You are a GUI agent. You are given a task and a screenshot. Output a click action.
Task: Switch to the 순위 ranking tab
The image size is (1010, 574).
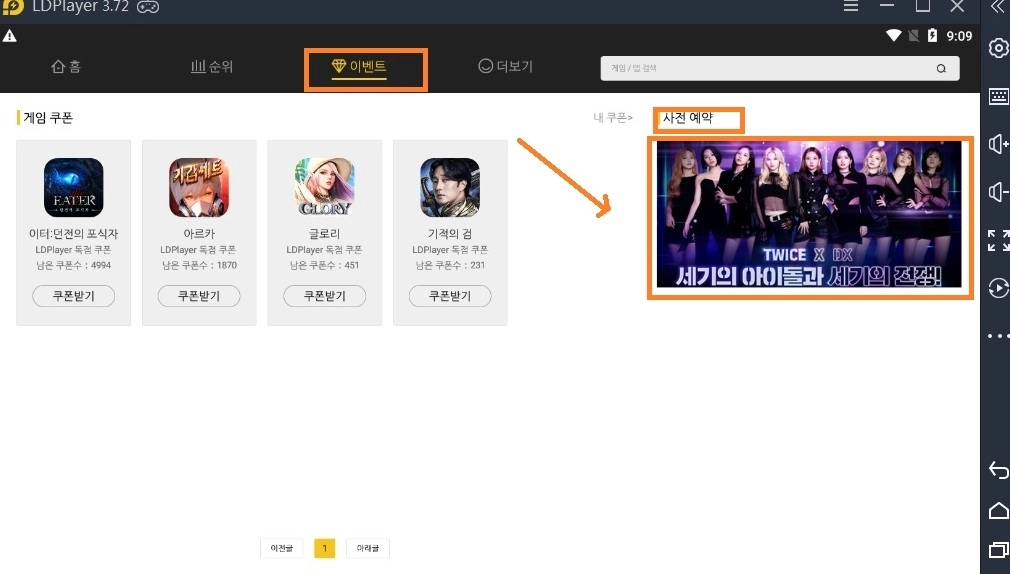coord(212,66)
